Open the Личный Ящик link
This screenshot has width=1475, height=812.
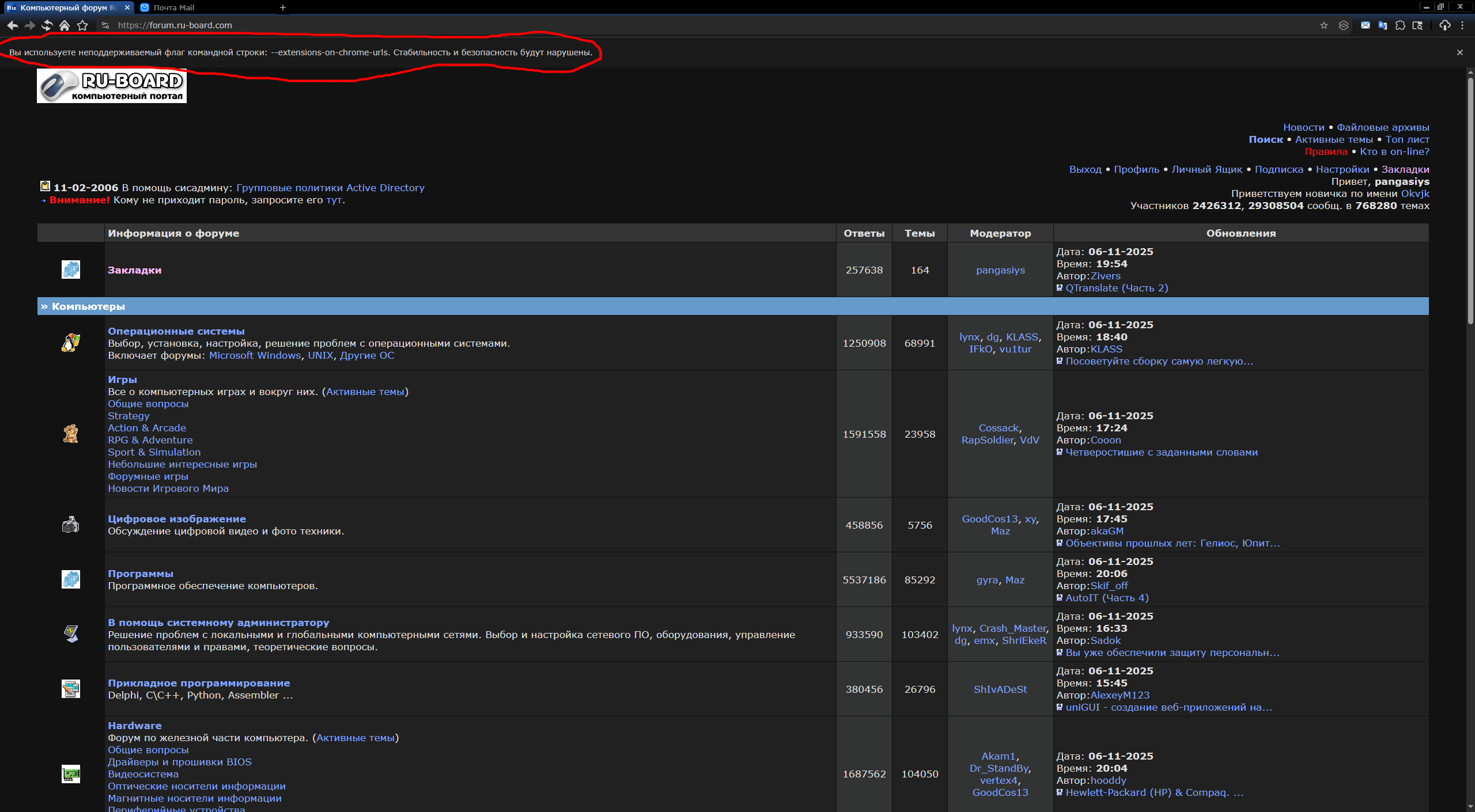(1207, 169)
